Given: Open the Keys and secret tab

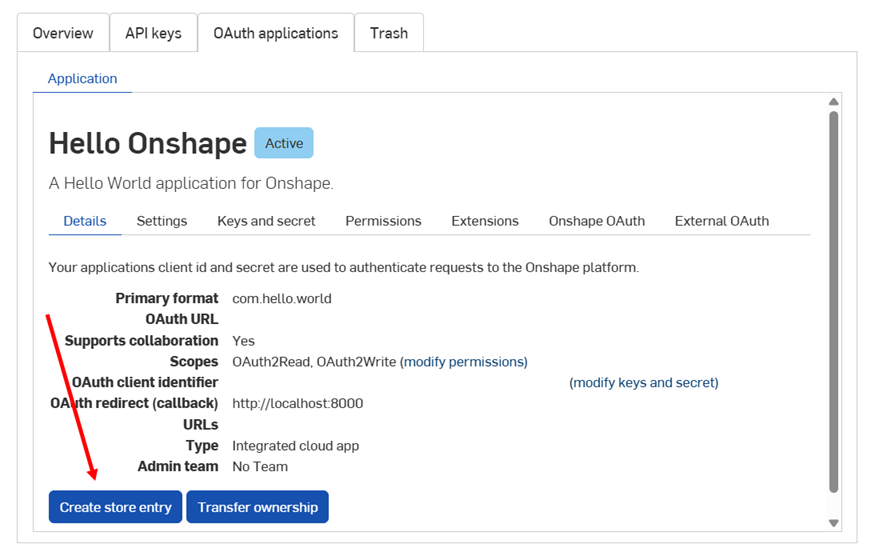Looking at the screenshot, I should click(x=266, y=221).
